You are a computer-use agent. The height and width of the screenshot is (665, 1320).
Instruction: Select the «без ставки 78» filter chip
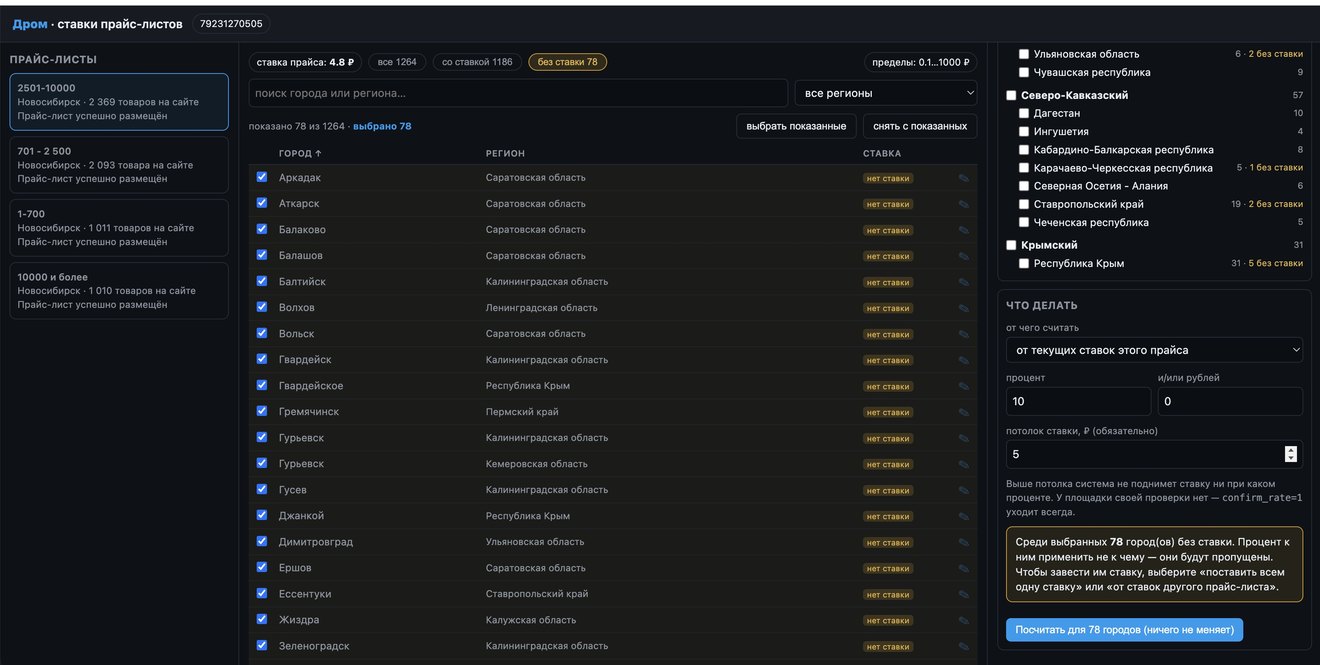pos(568,62)
